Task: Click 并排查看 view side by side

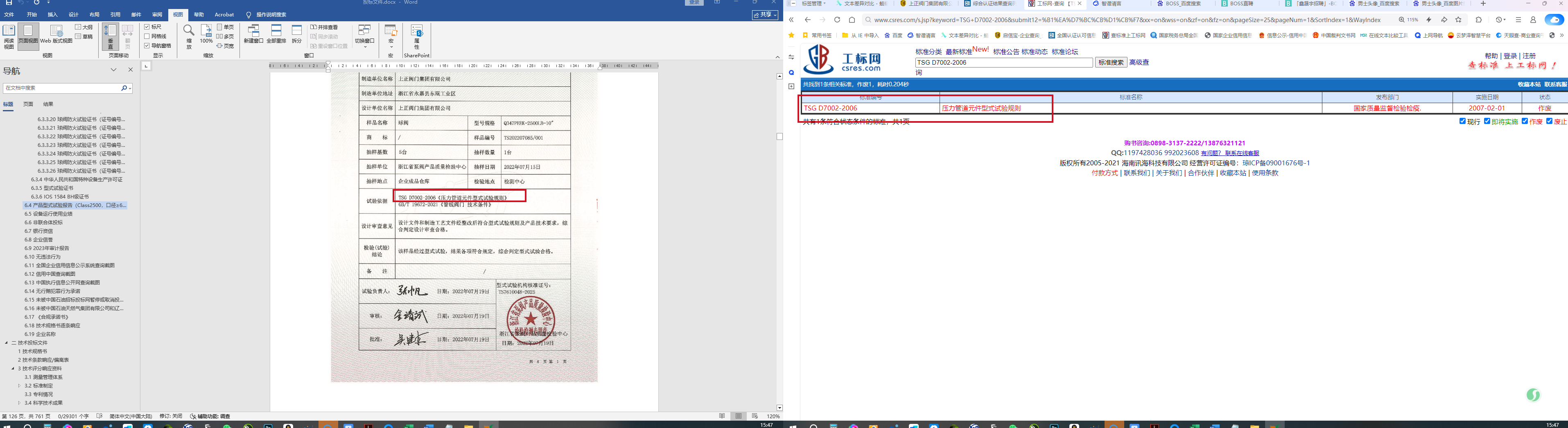Action: tap(324, 27)
